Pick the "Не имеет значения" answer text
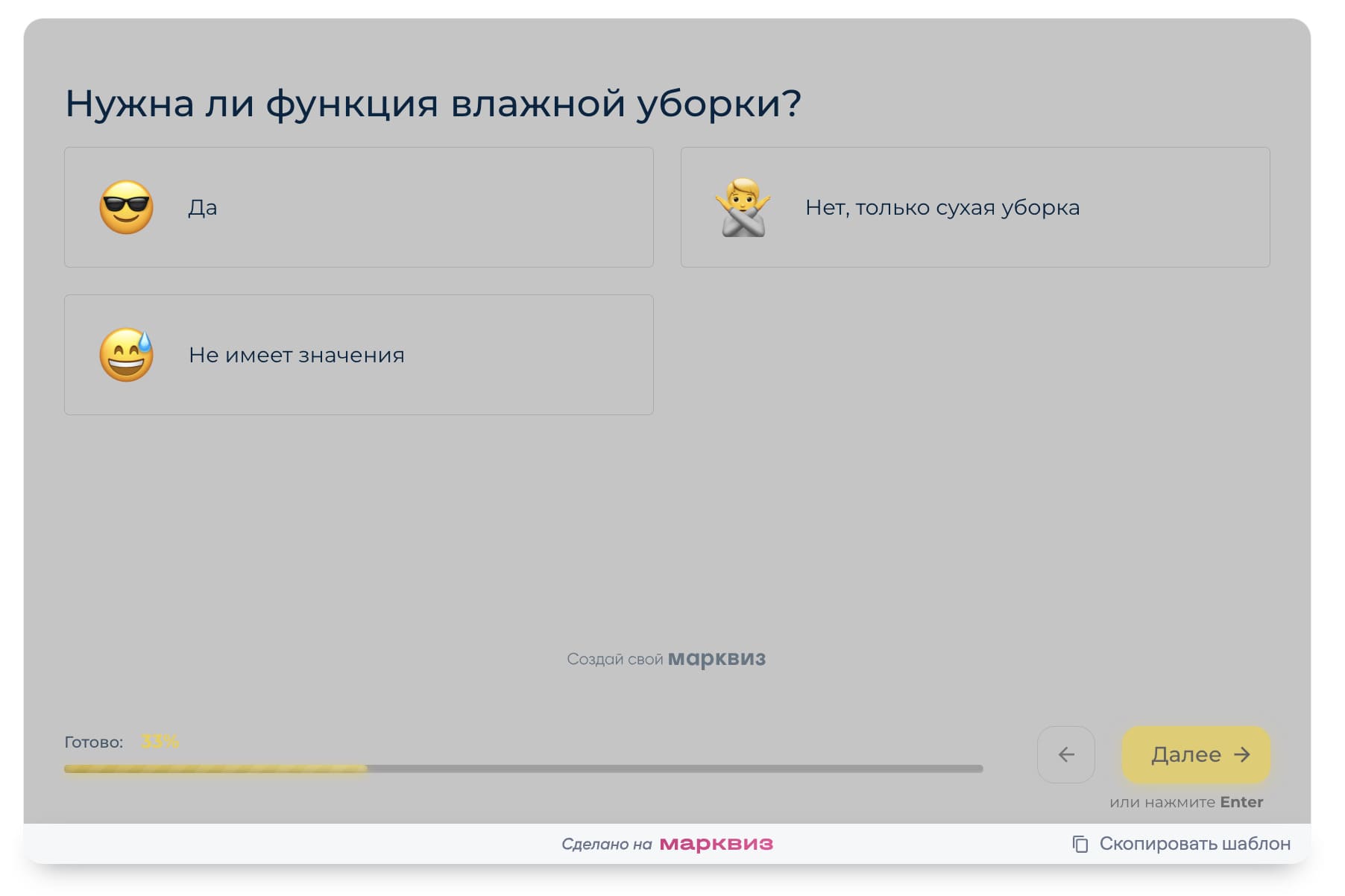This screenshot has width=1345, height=896. point(296,356)
